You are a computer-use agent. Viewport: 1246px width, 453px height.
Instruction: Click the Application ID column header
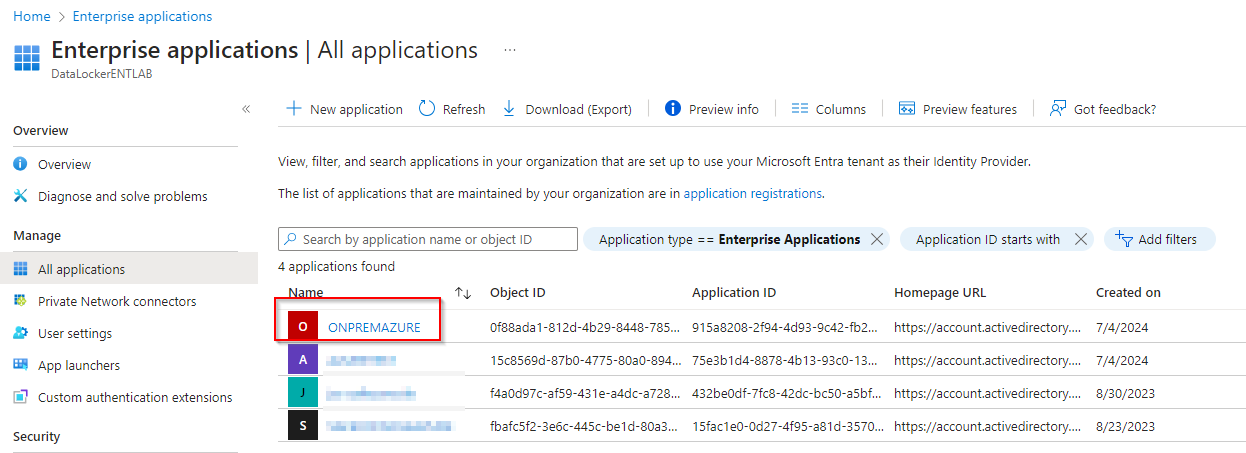click(x=734, y=293)
